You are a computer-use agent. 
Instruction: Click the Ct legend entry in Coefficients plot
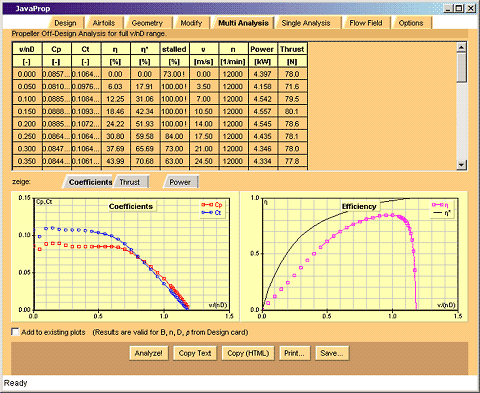tap(211, 212)
